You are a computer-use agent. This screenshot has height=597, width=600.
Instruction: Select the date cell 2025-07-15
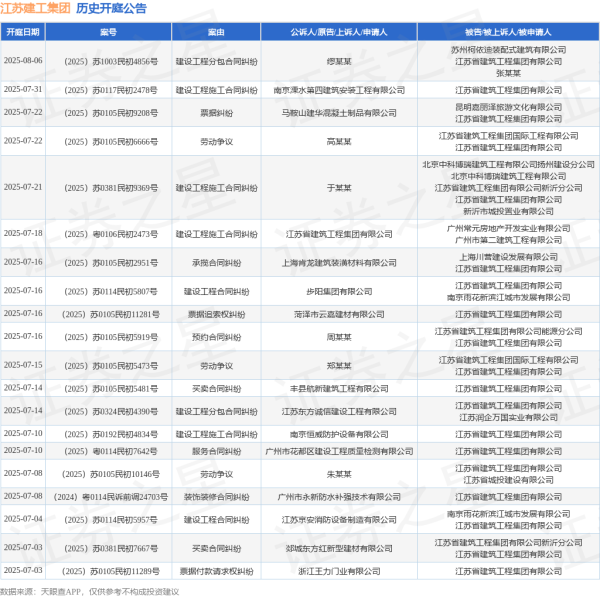tap(23, 365)
